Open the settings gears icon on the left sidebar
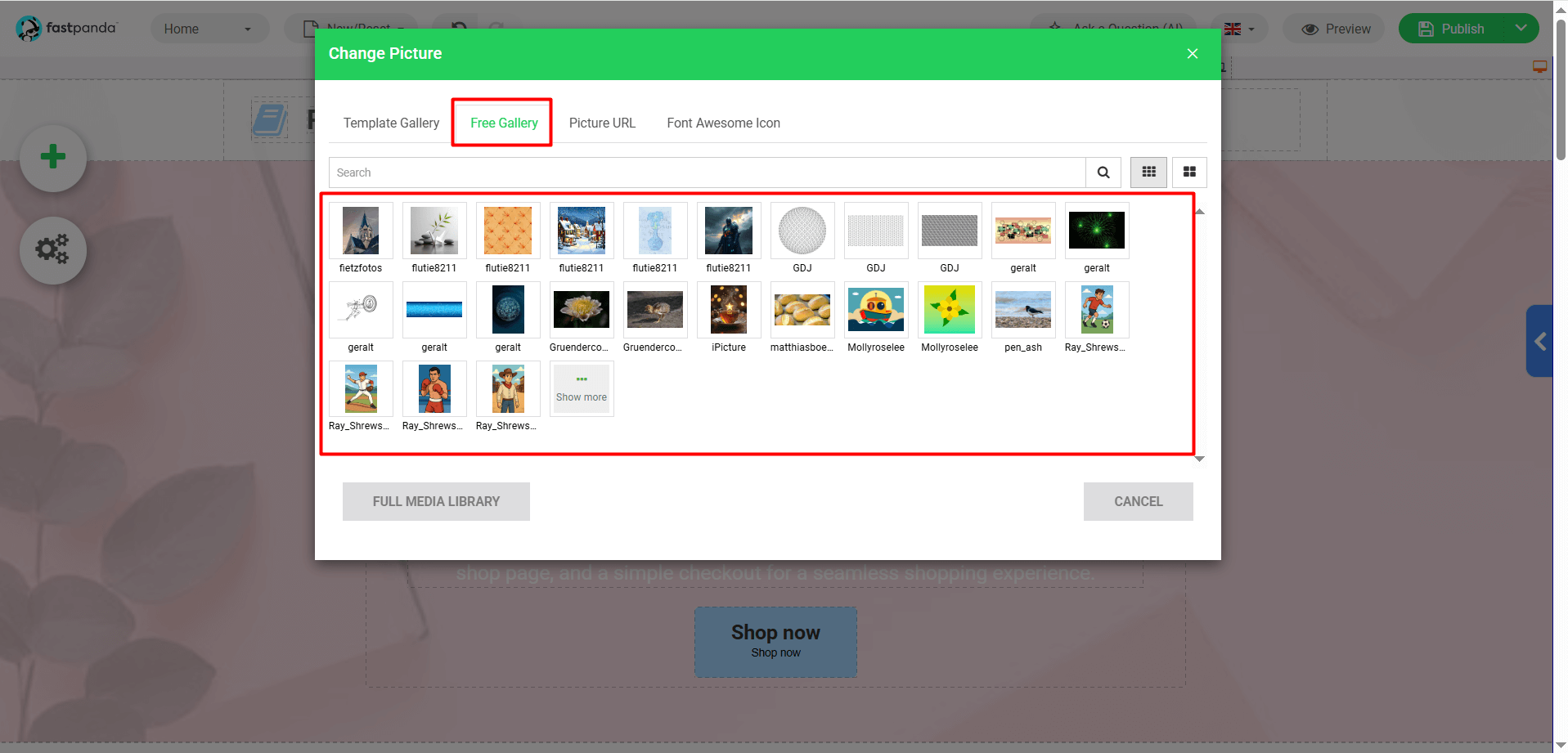1568x753 pixels. point(52,250)
